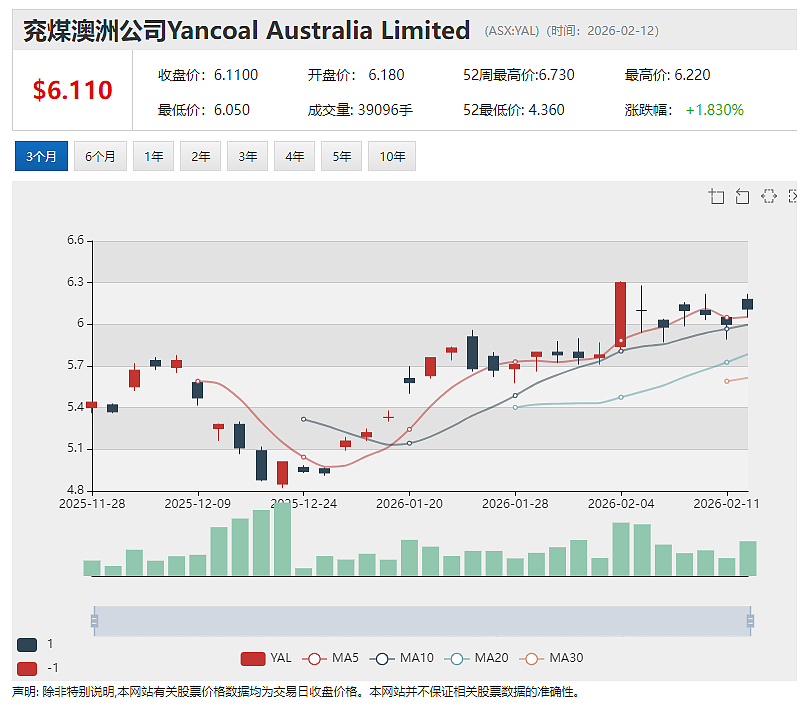Select the 3个月 range tab
This screenshot has height=710, width=809.
click(x=41, y=156)
